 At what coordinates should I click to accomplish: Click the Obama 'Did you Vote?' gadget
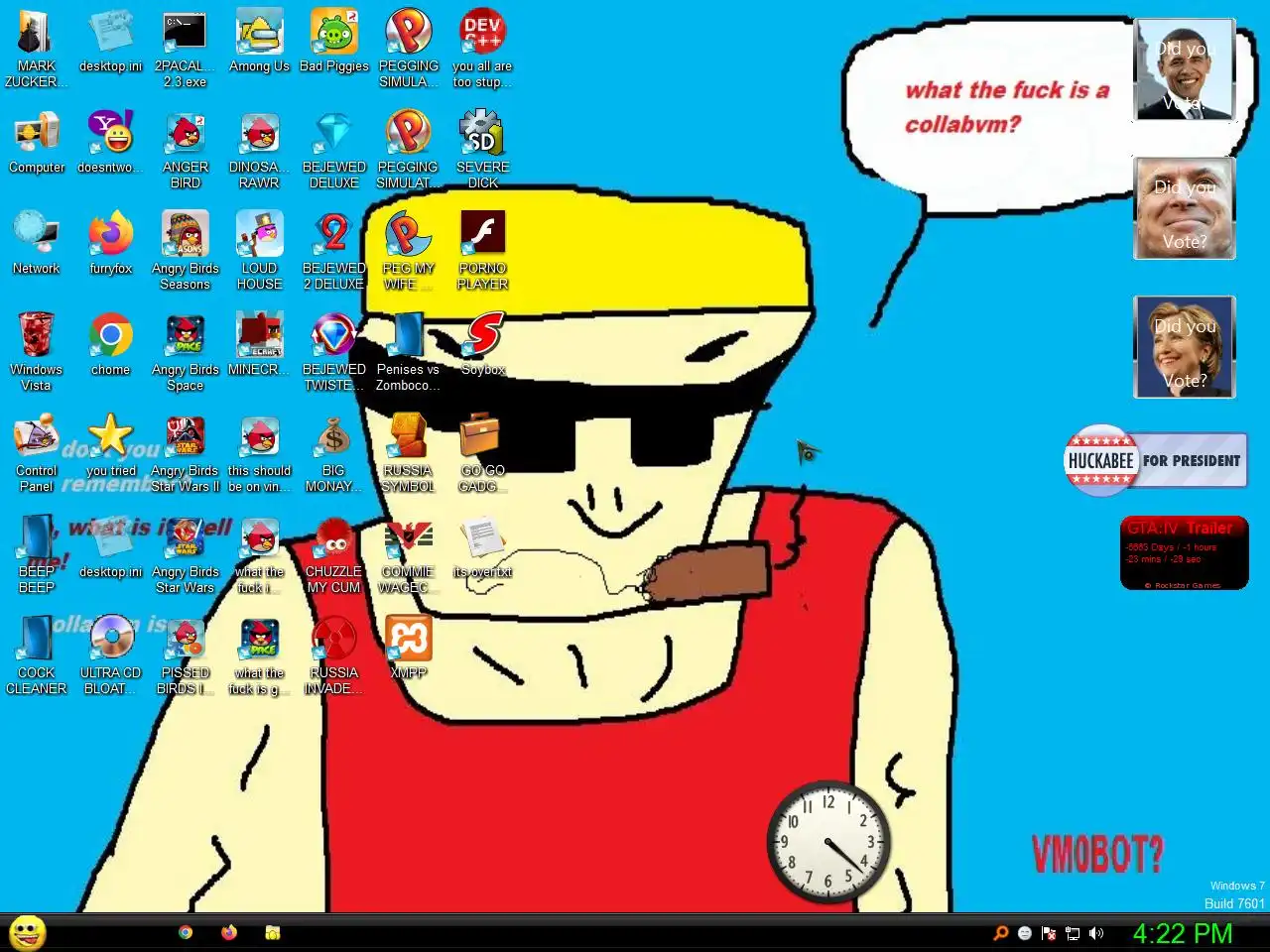tap(1185, 69)
